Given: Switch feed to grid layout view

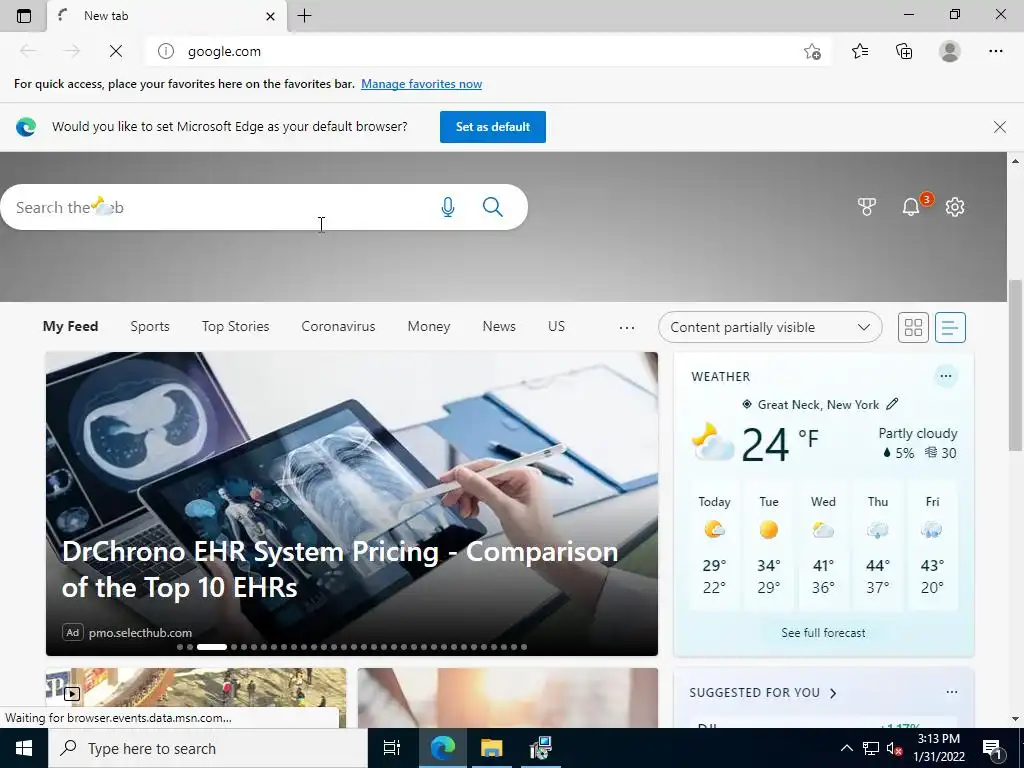Looking at the screenshot, I should (x=913, y=327).
